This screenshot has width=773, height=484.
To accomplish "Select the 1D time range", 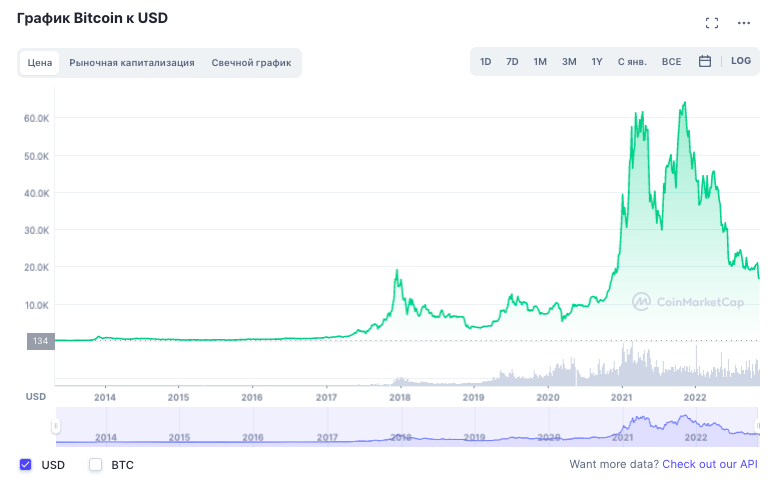I will coord(485,62).
